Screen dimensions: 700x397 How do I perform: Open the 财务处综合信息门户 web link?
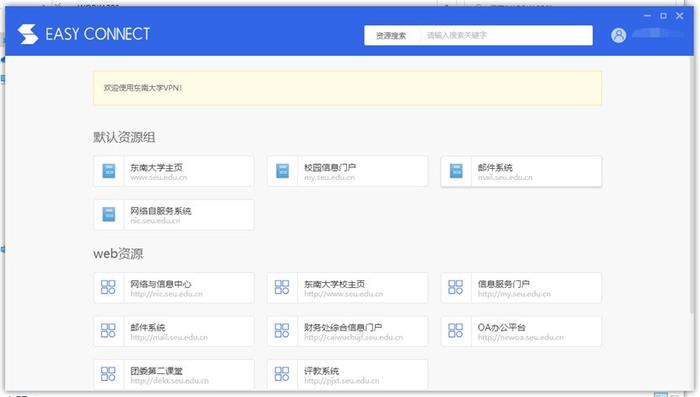coord(343,327)
